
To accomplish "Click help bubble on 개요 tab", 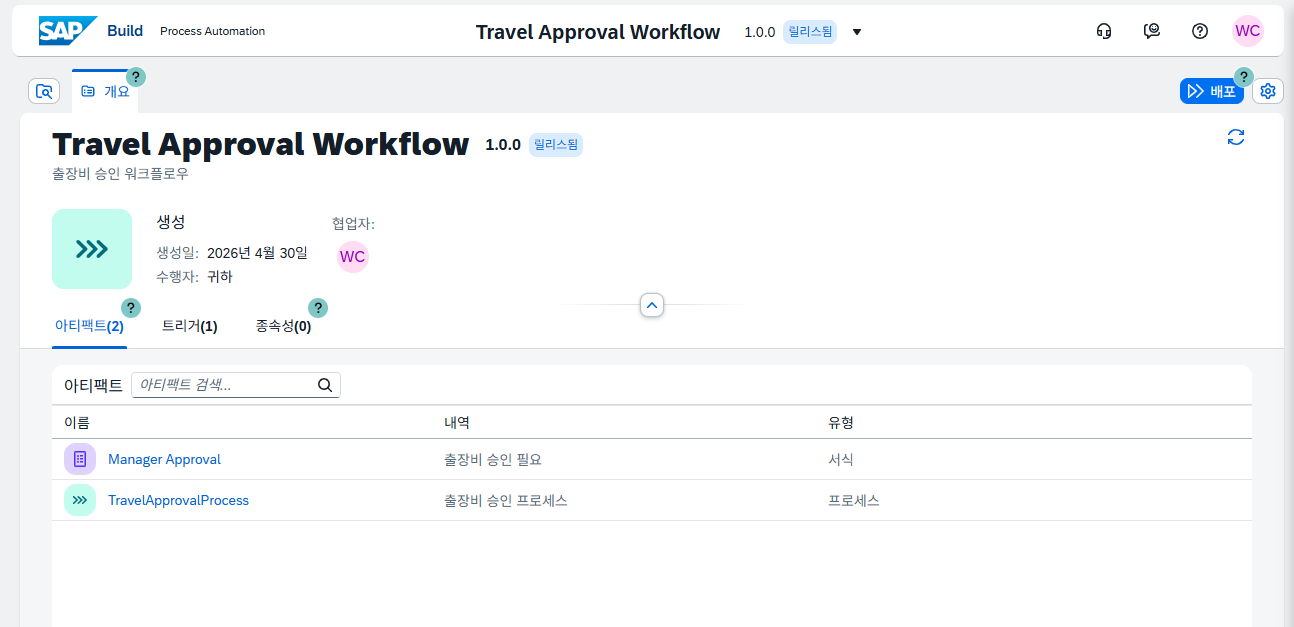I will point(136,77).
